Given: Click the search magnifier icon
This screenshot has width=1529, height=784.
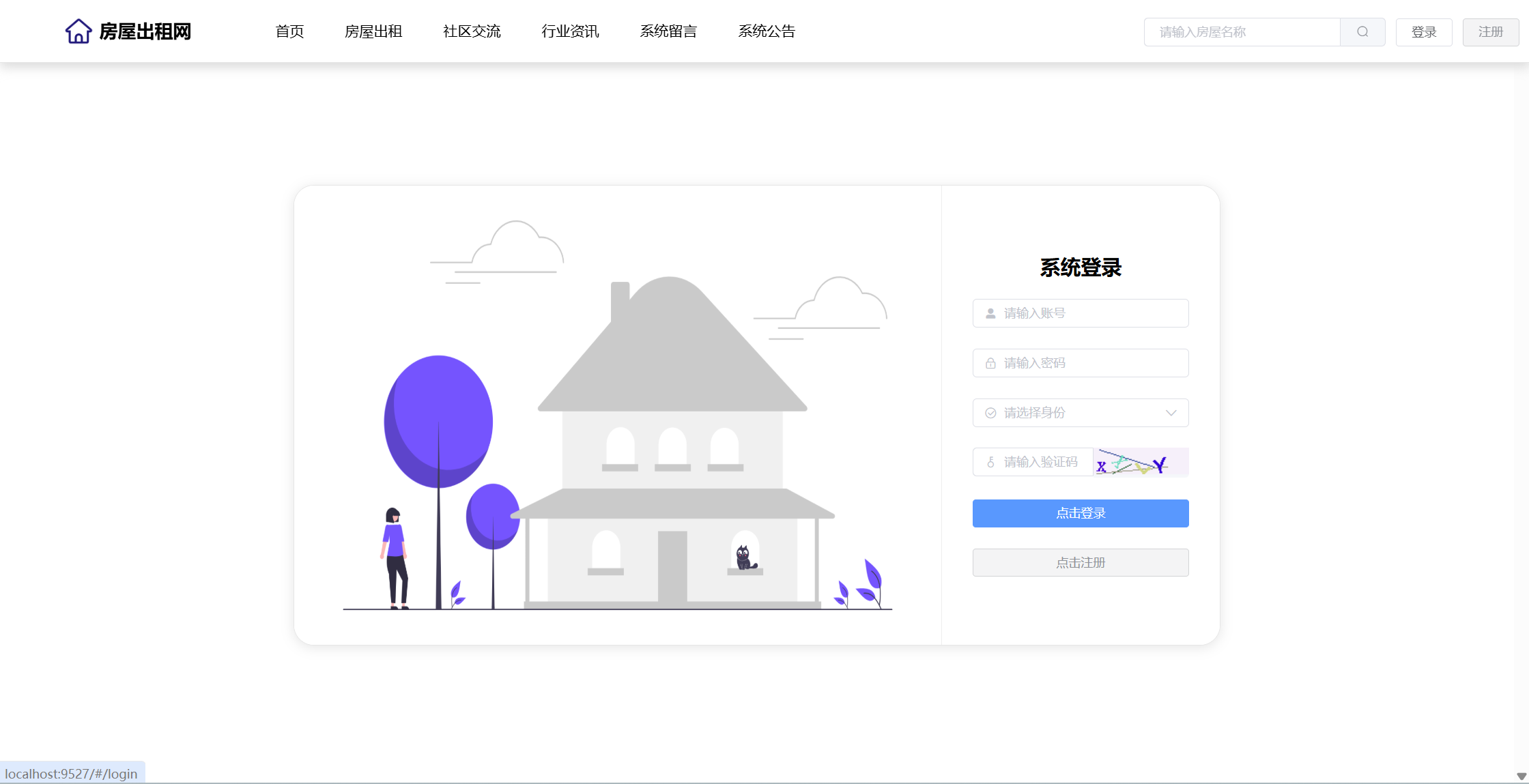Looking at the screenshot, I should 1362,32.
